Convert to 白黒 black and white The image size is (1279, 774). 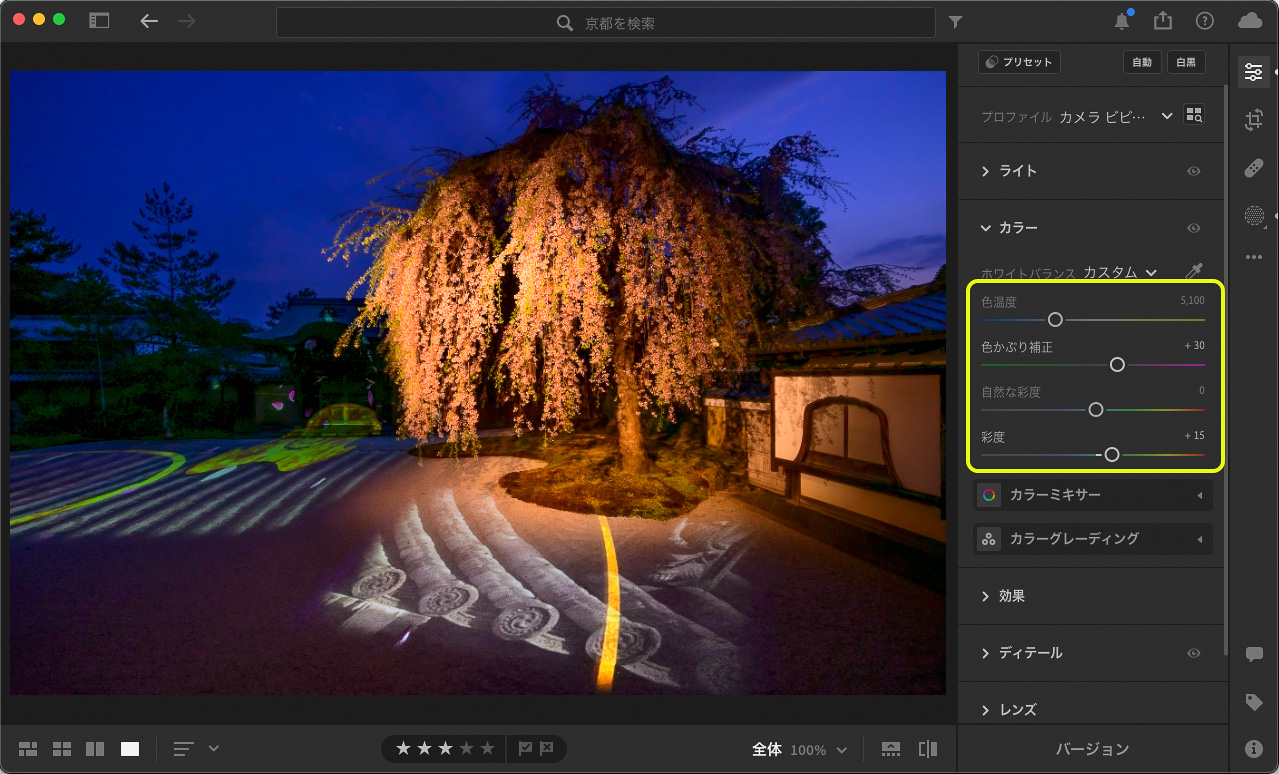[1186, 62]
